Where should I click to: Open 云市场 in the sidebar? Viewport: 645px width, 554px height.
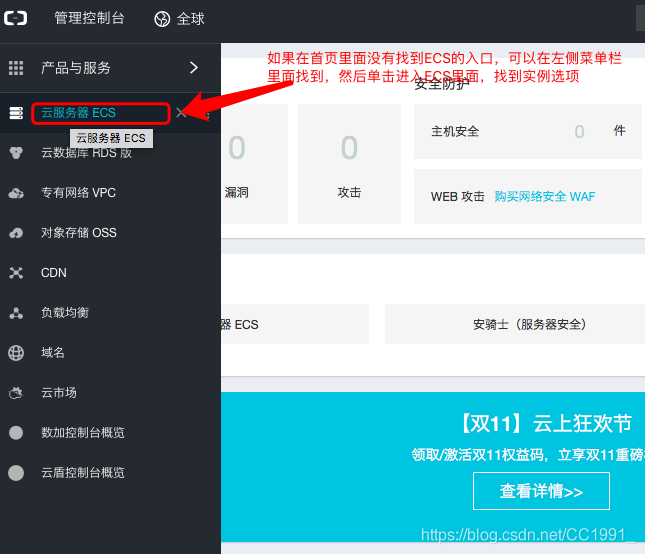tap(59, 393)
